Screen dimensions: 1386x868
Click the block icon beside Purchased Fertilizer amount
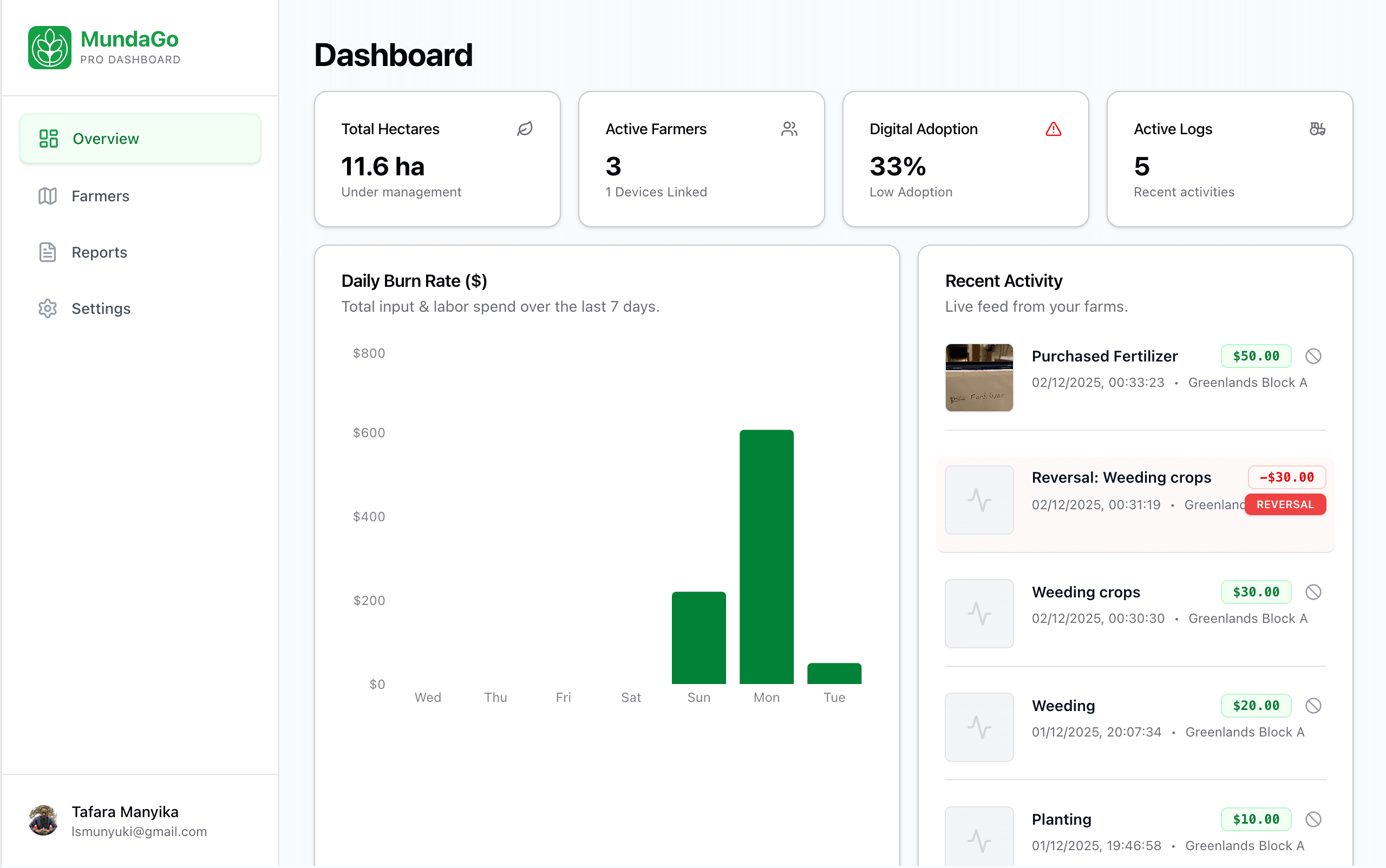(1313, 356)
